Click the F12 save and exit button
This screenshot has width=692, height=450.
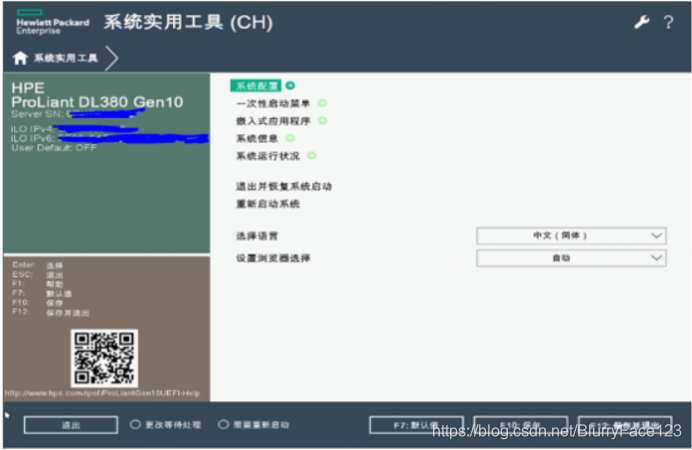pyautogui.click(x=625, y=425)
